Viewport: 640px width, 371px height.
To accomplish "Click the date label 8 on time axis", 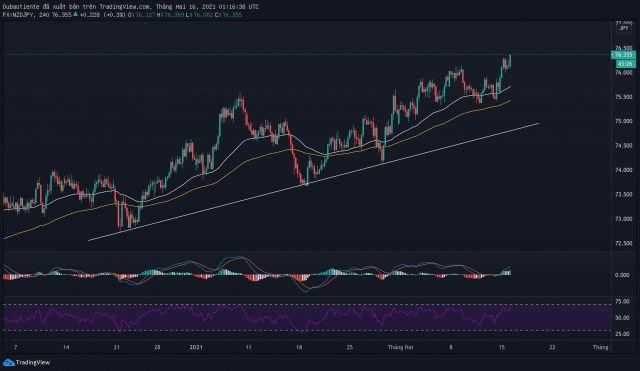I will [451, 347].
